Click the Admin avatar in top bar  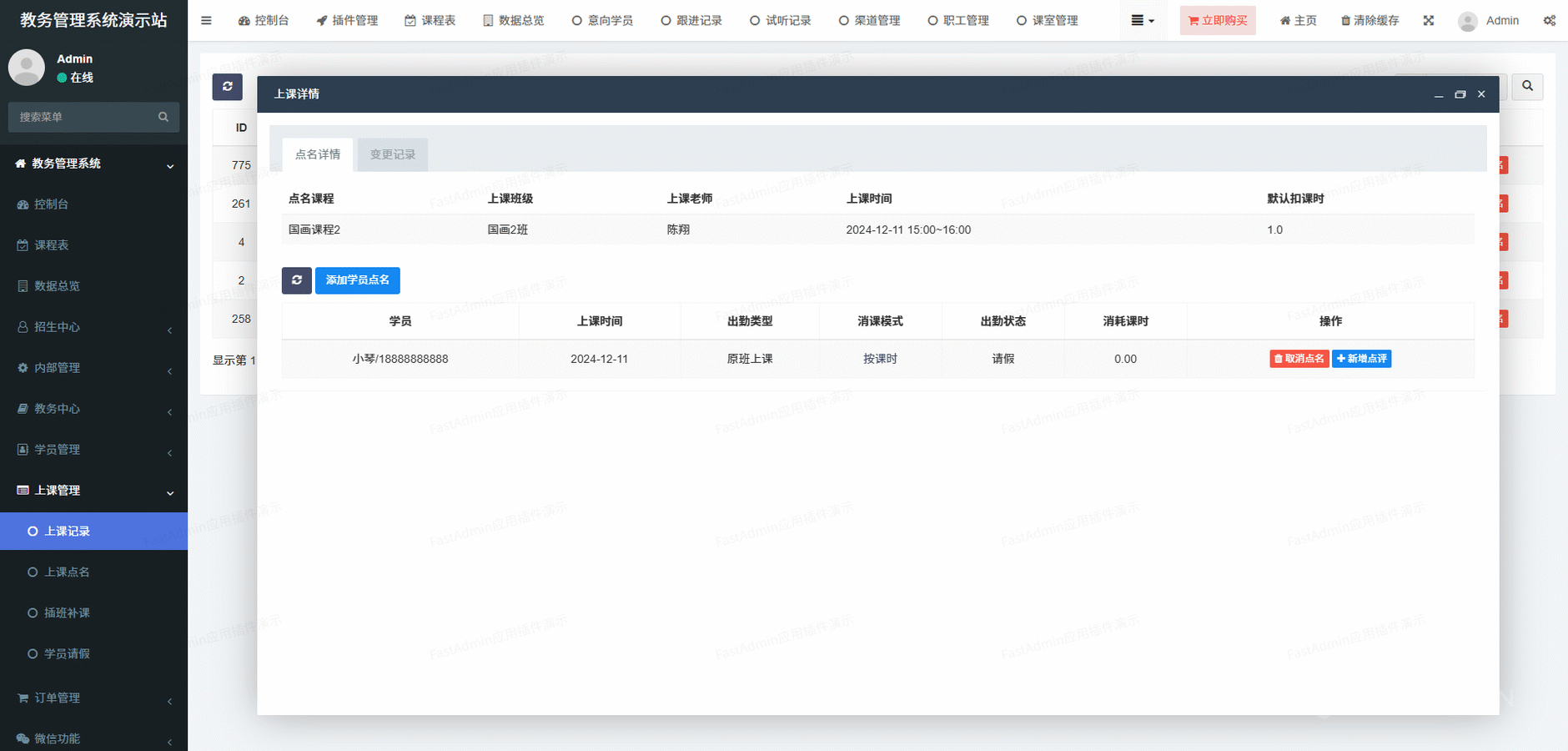point(1468,21)
